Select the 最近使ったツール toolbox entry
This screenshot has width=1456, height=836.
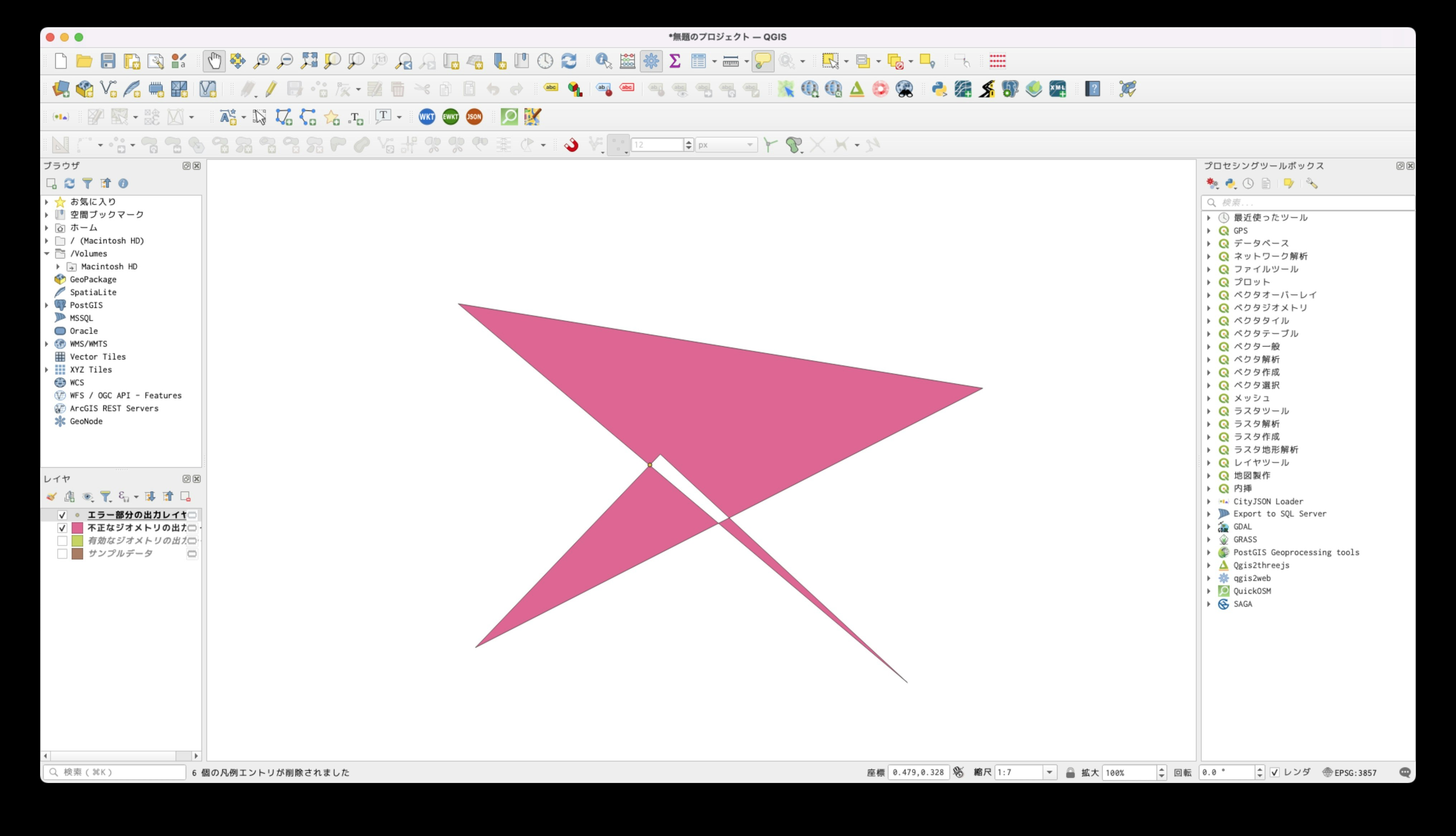point(1270,218)
